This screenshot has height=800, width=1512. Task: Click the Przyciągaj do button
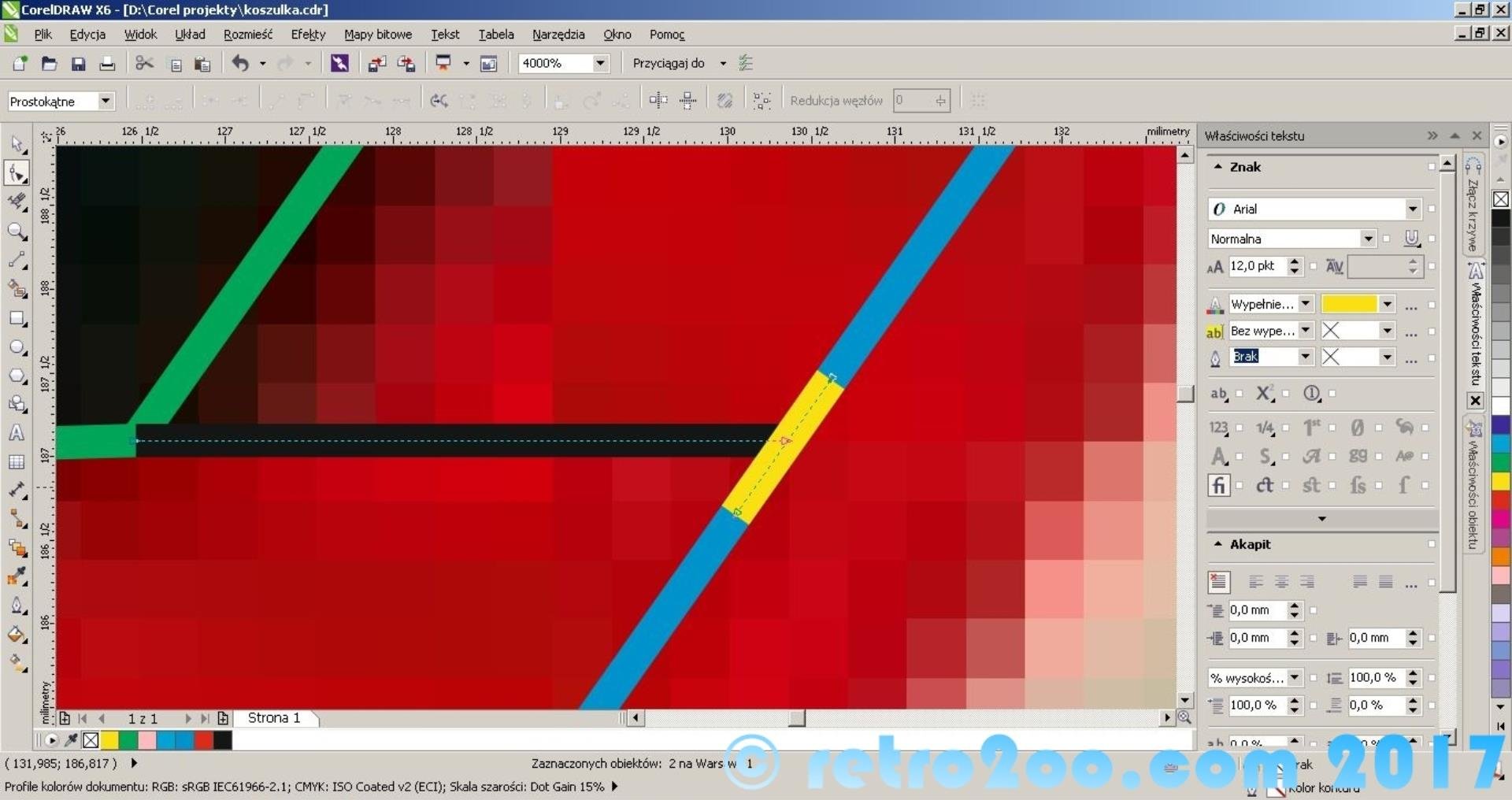[669, 63]
